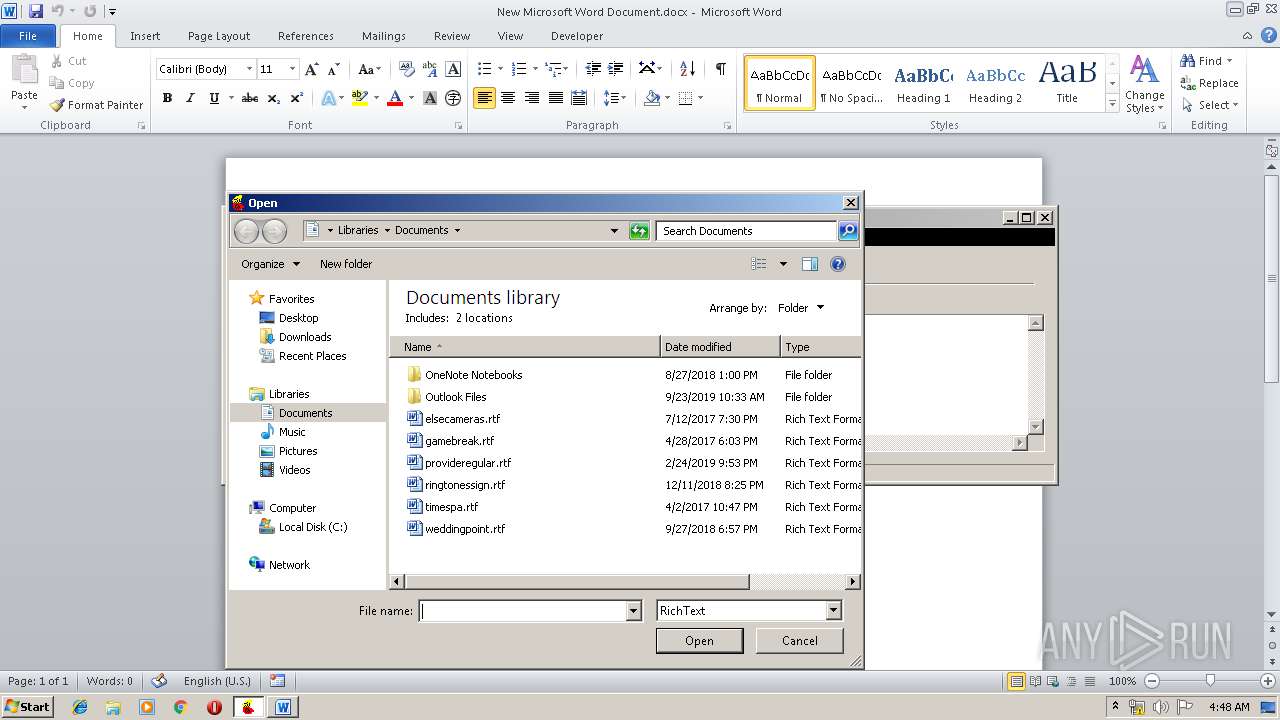The image size is (1280, 720).
Task: Open the change view dropdown arrow
Action: coord(783,264)
